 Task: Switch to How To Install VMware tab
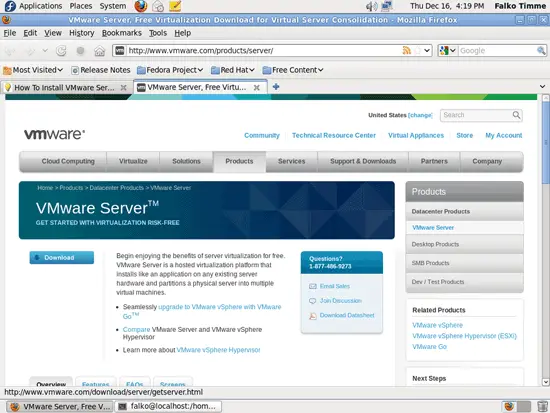[67, 87]
